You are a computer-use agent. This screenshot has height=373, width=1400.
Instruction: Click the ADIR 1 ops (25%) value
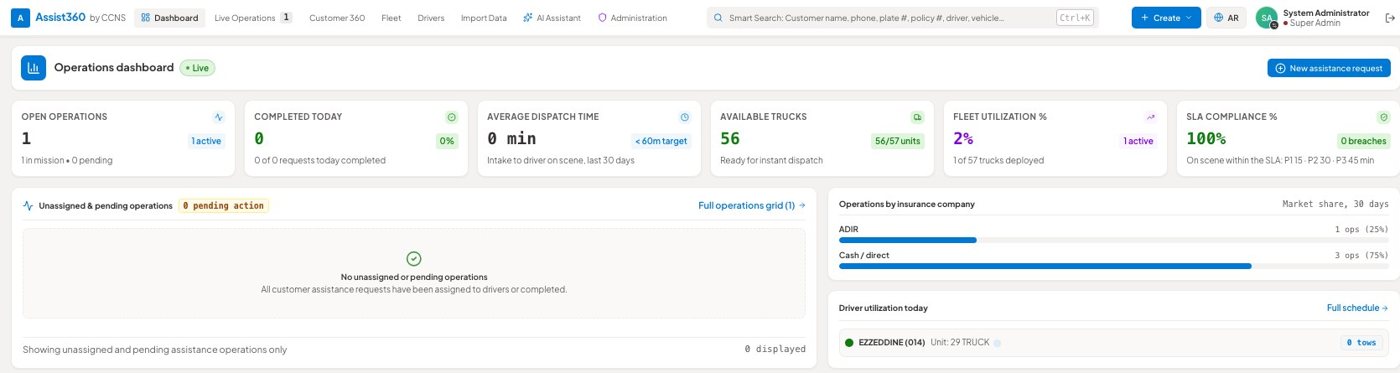[x=1361, y=229]
